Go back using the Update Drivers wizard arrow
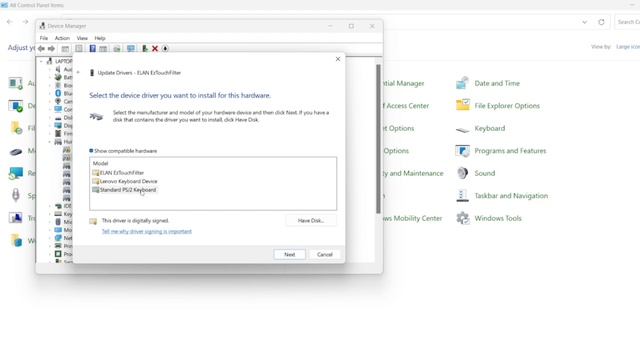Screen dimensions: 640x360 click(x=78, y=73)
